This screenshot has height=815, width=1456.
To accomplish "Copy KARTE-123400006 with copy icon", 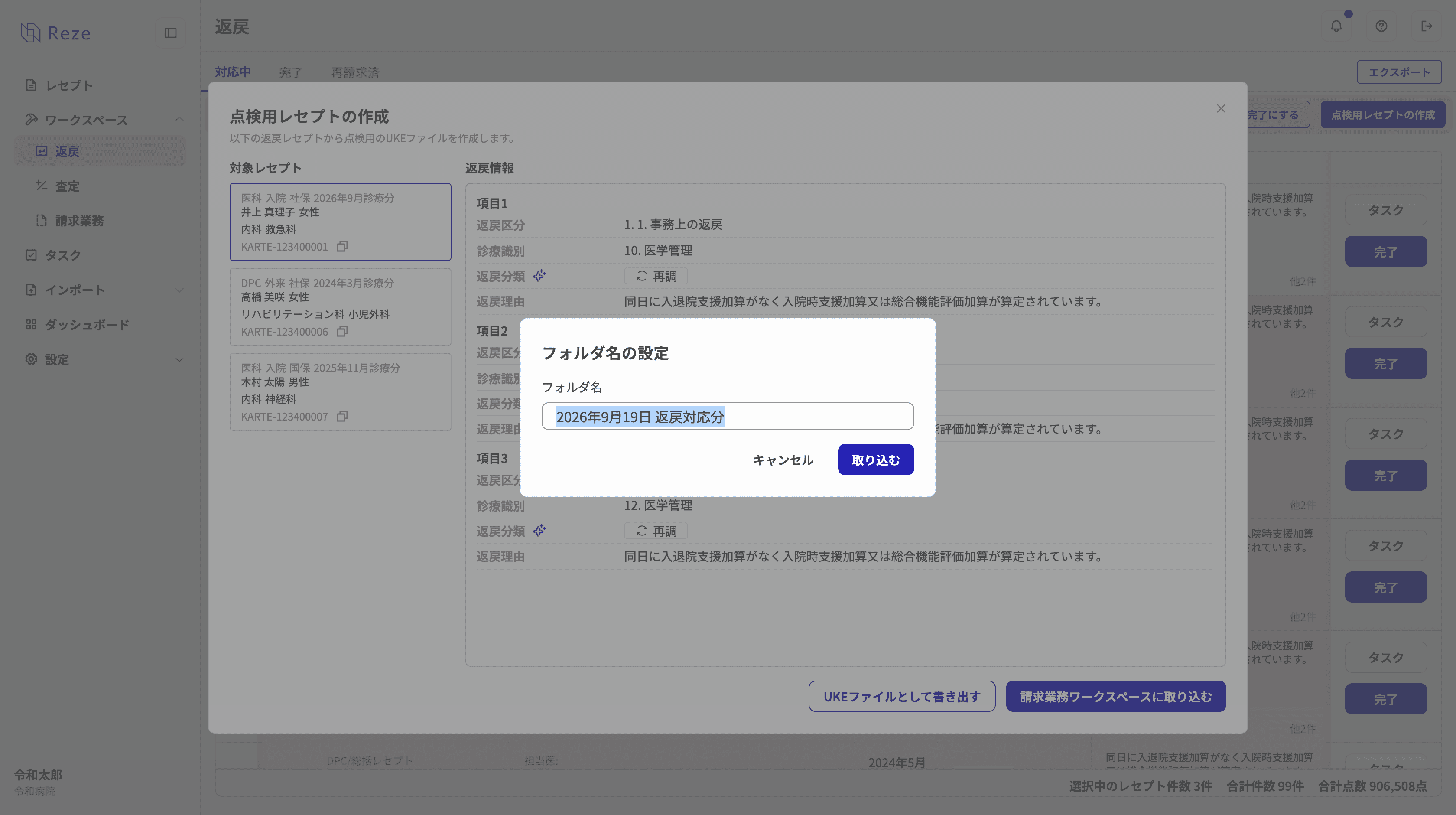I will [x=342, y=332].
